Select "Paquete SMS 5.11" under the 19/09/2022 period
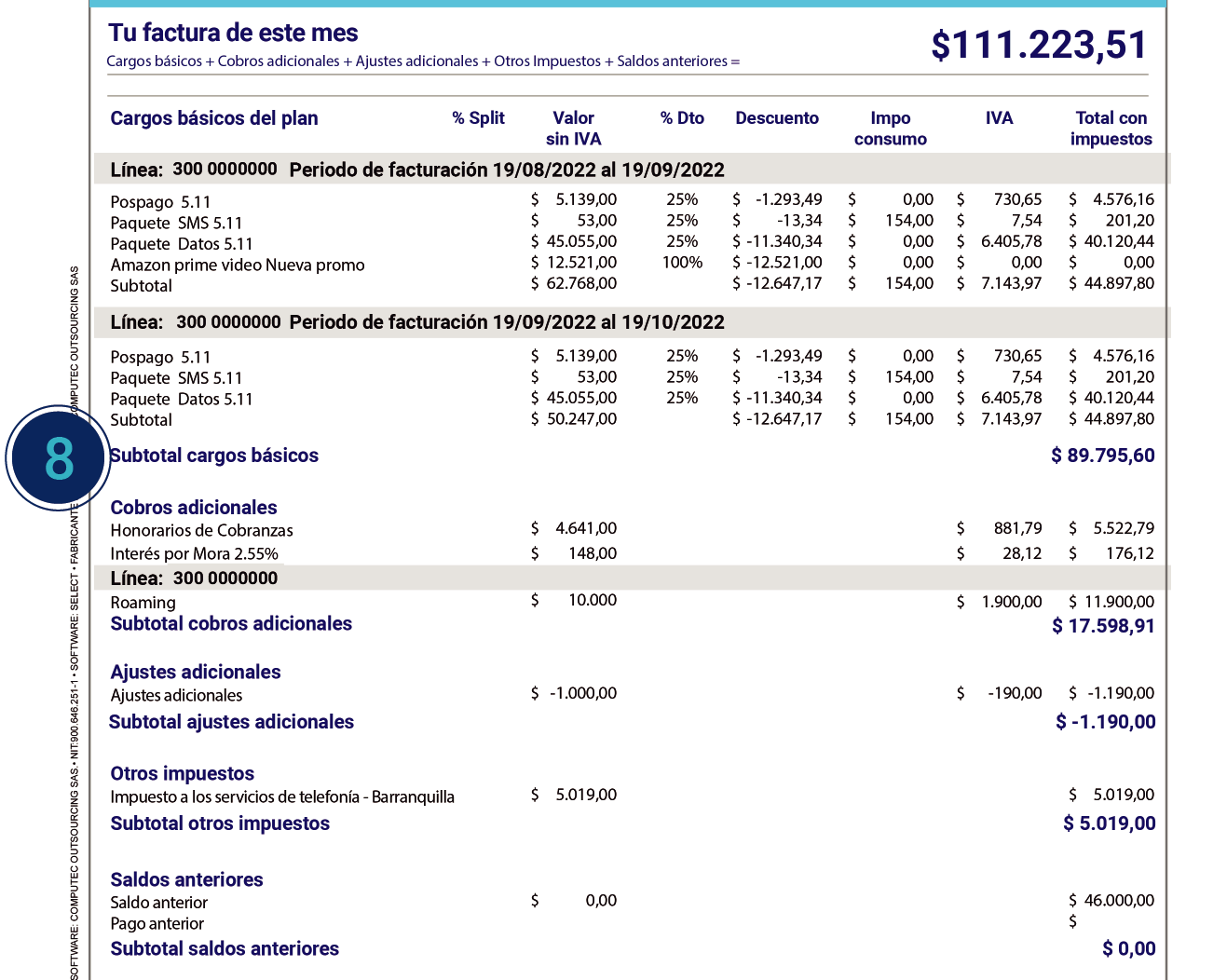 [176, 378]
